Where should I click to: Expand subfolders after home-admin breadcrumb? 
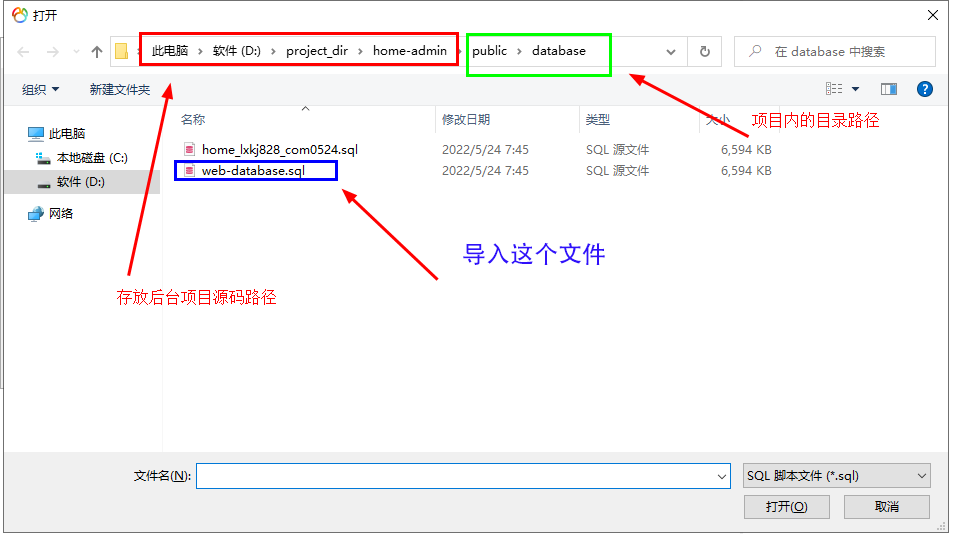[x=460, y=51]
